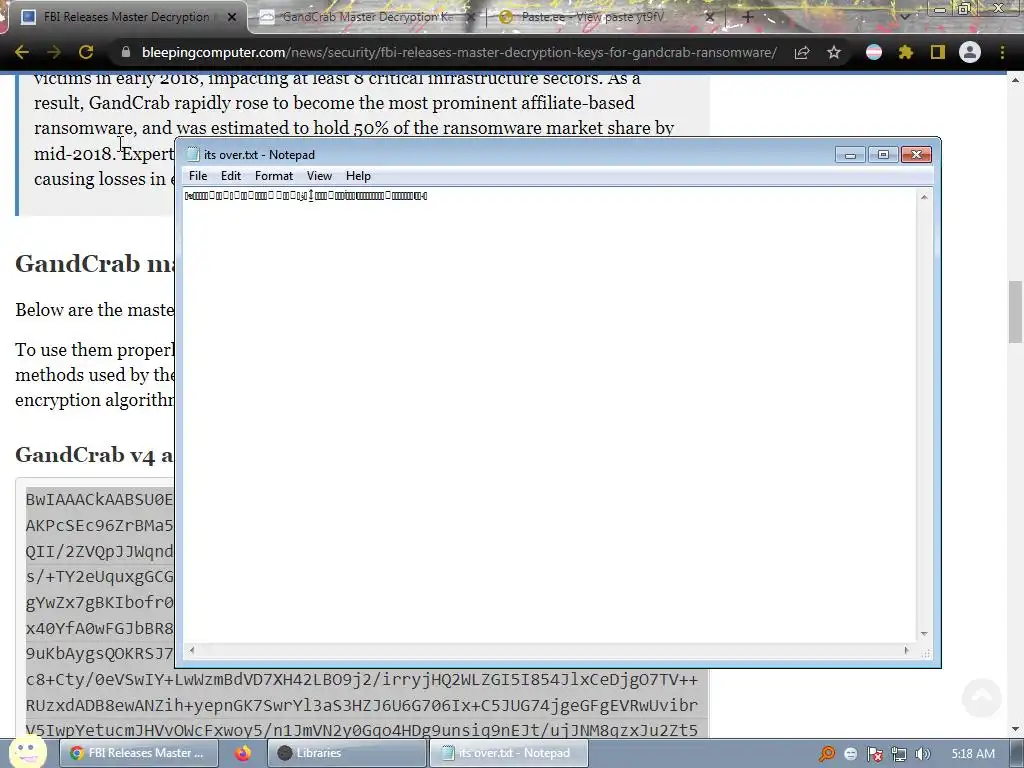Click the web page scrollbar thumb
Viewport: 1024px width, 768px height.
coord(1015,311)
